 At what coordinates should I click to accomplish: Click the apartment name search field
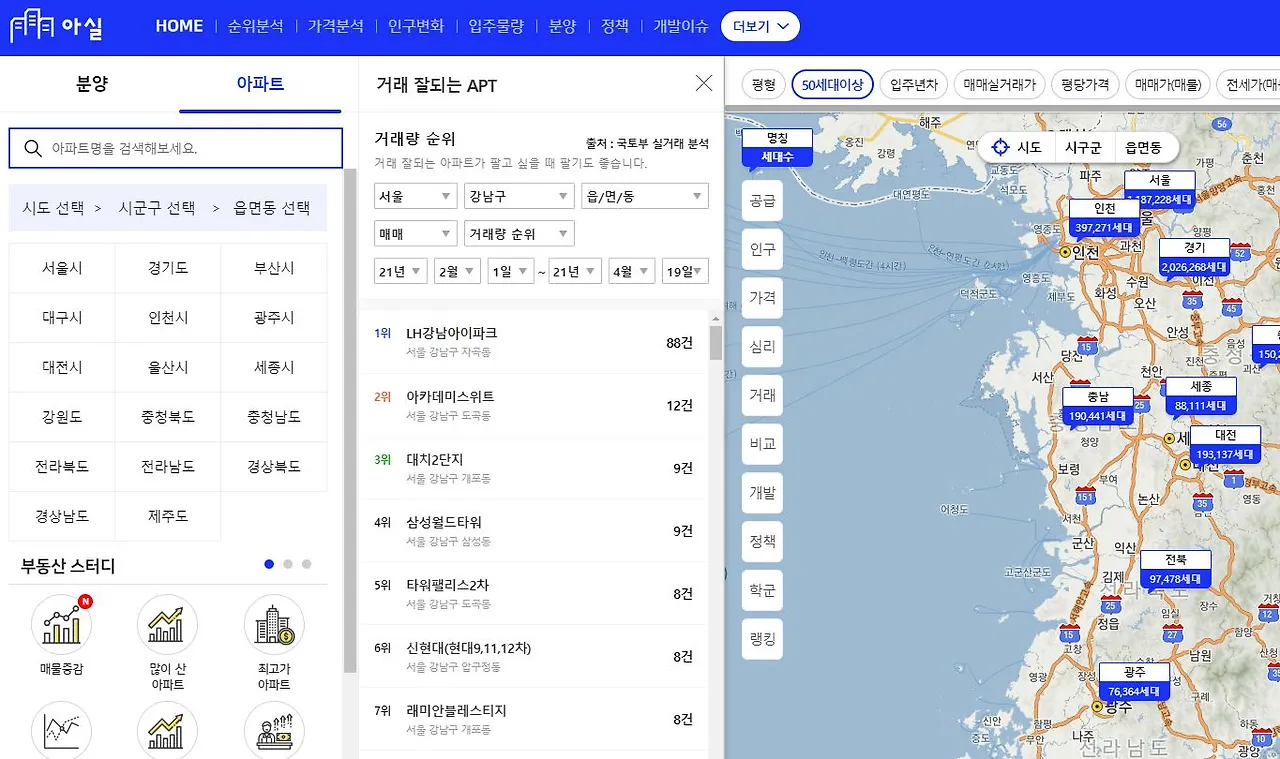pyautogui.click(x=175, y=147)
